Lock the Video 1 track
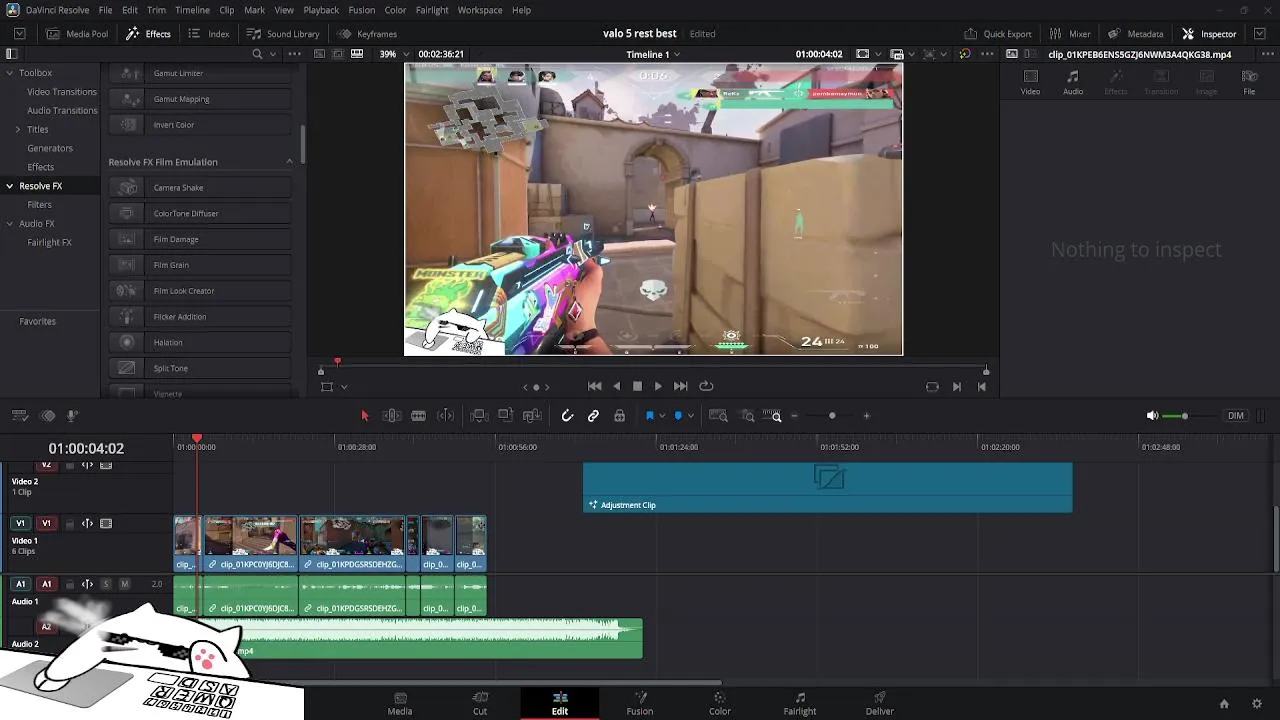Screen dimensions: 1280x720 pyautogui.click(x=70, y=524)
